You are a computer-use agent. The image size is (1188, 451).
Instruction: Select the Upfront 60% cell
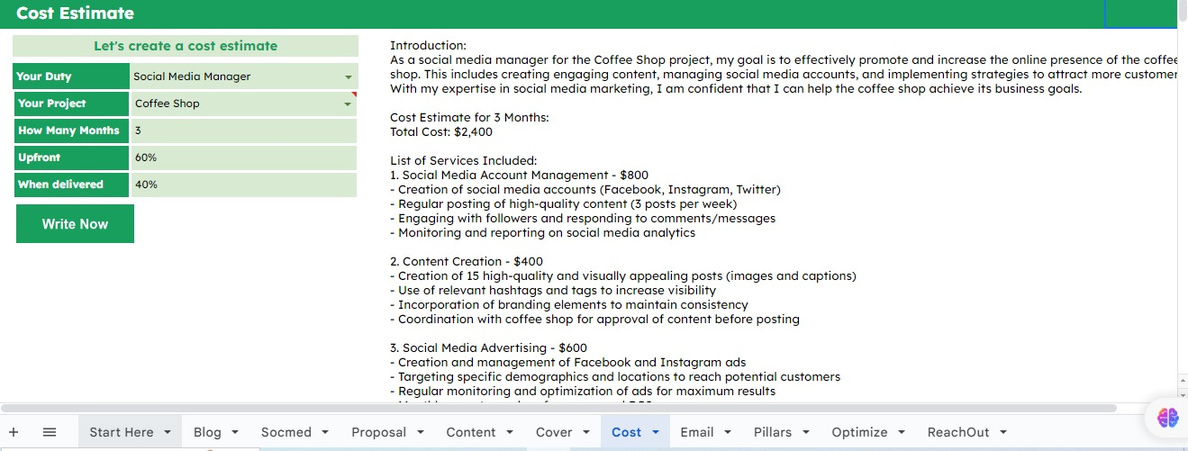[244, 158]
